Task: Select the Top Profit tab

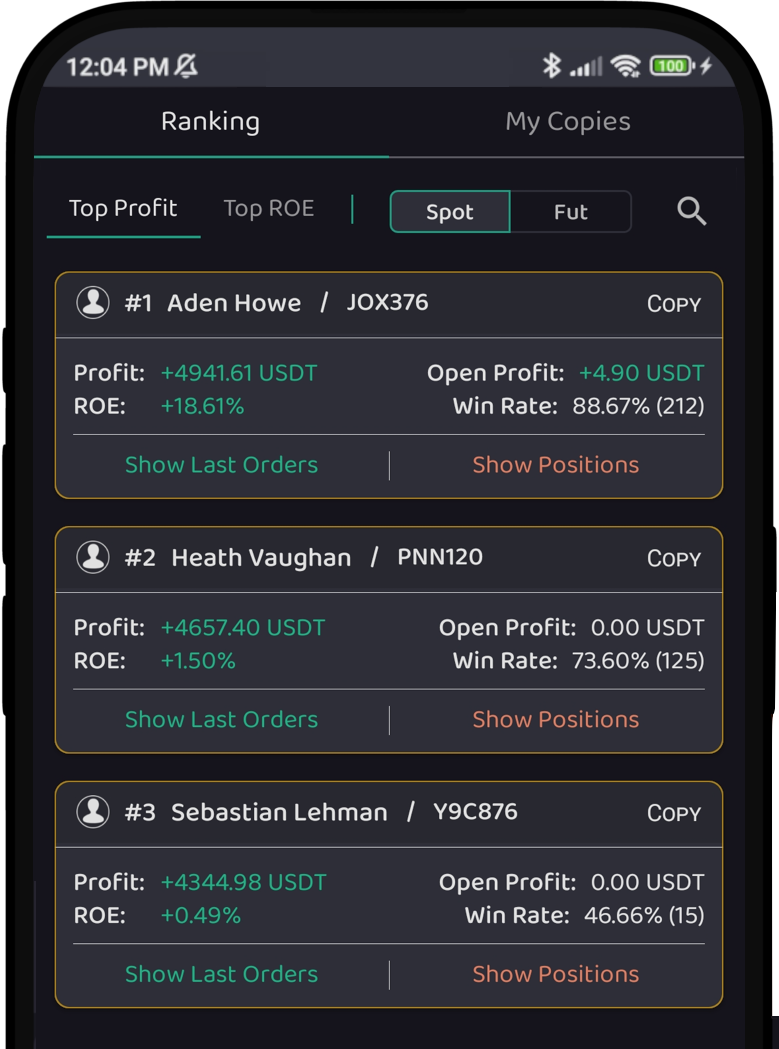Action: (x=123, y=208)
